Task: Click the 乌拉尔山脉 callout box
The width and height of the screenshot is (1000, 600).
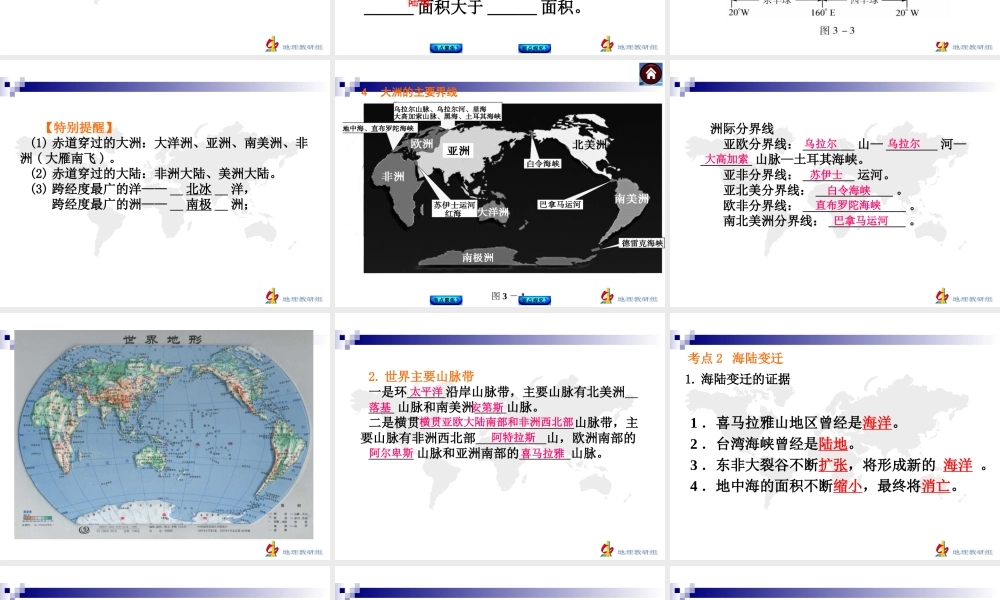Action: click(447, 112)
